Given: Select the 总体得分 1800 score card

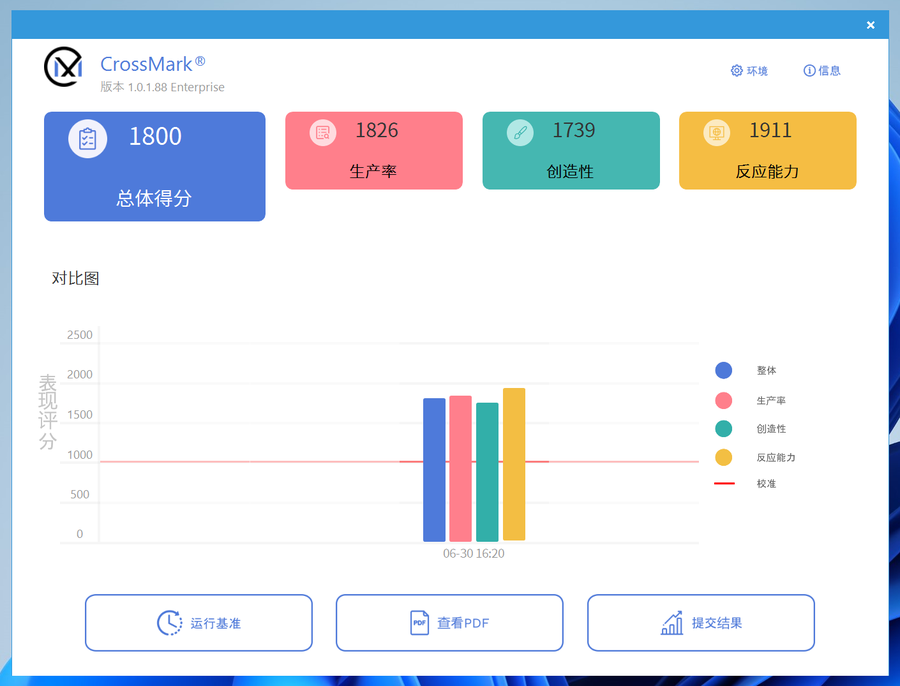Looking at the screenshot, I should coord(154,166).
